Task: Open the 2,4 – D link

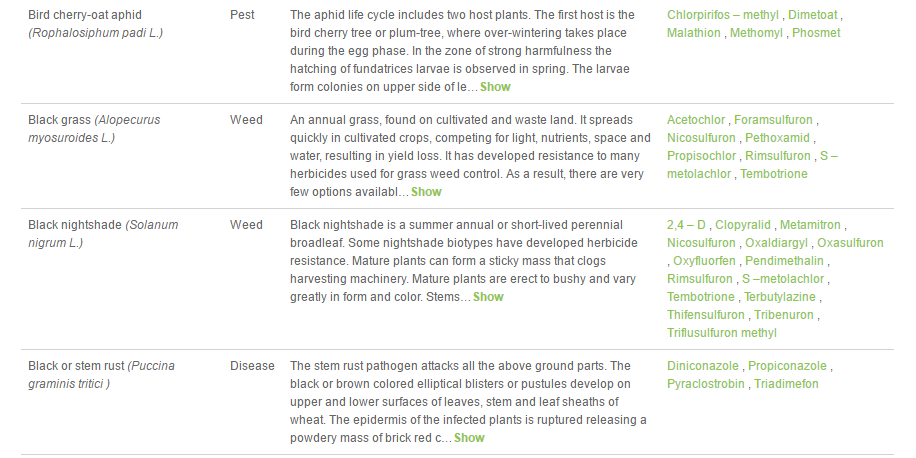Action: tap(686, 225)
